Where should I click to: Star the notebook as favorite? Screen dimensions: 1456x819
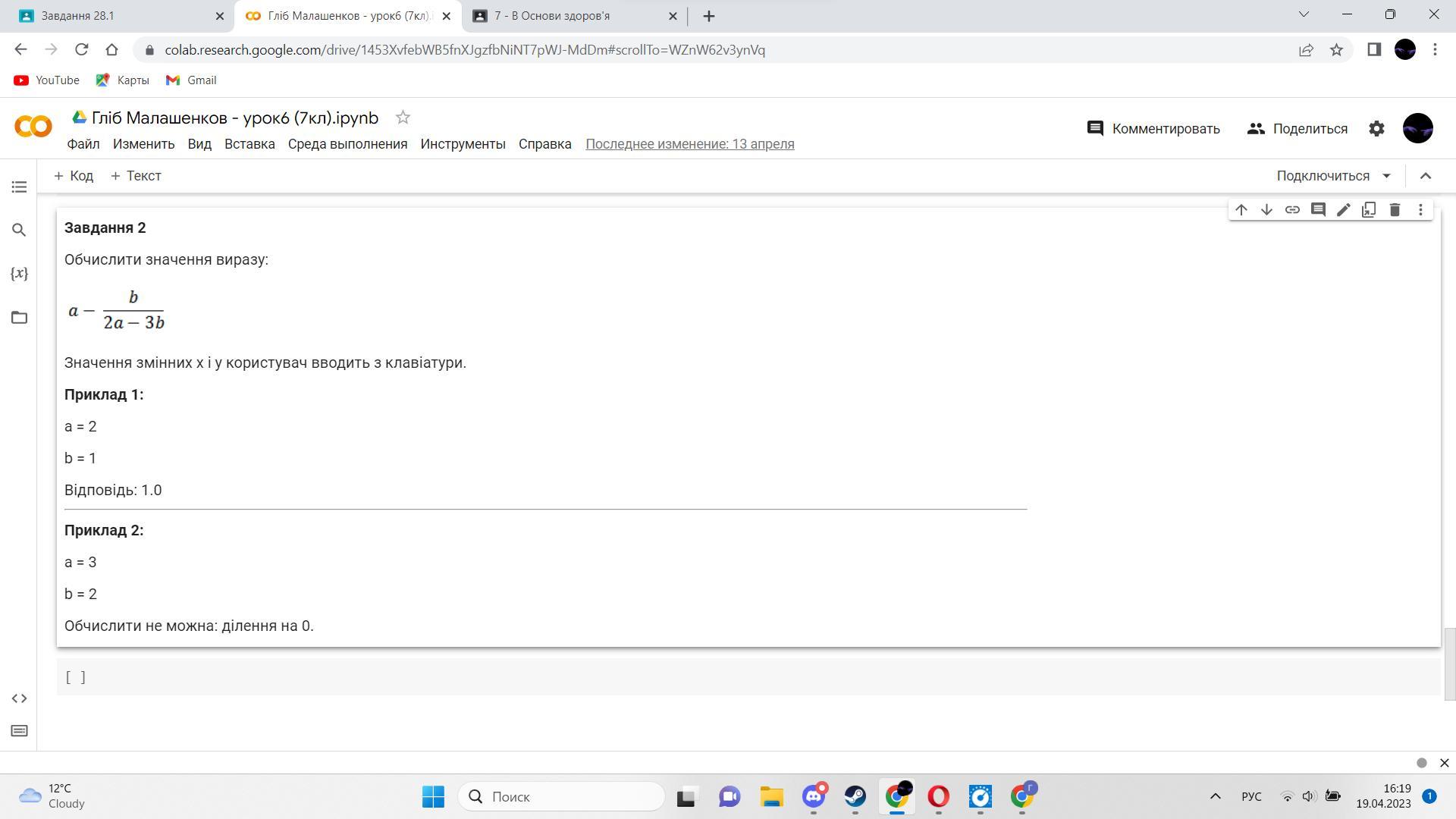point(403,118)
